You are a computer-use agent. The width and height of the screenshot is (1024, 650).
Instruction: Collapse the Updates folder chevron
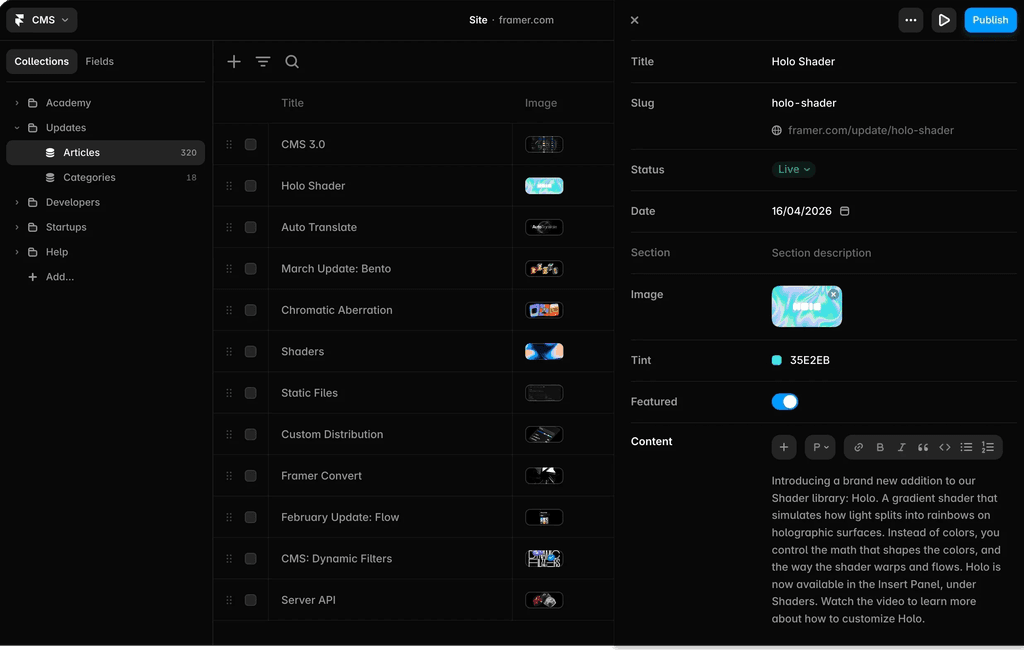click(17, 127)
